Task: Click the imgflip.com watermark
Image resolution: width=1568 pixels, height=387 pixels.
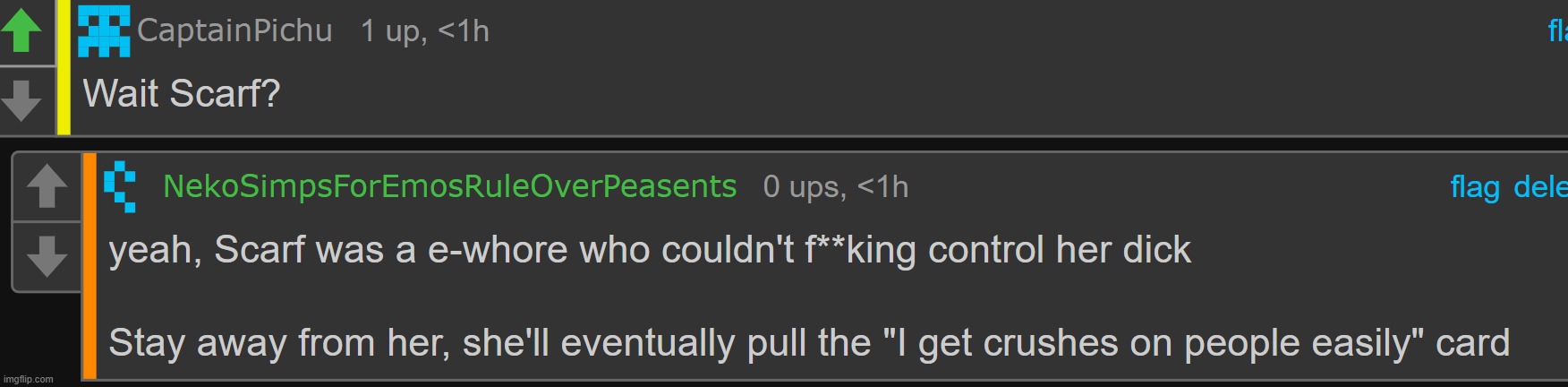Action: pos(29,379)
